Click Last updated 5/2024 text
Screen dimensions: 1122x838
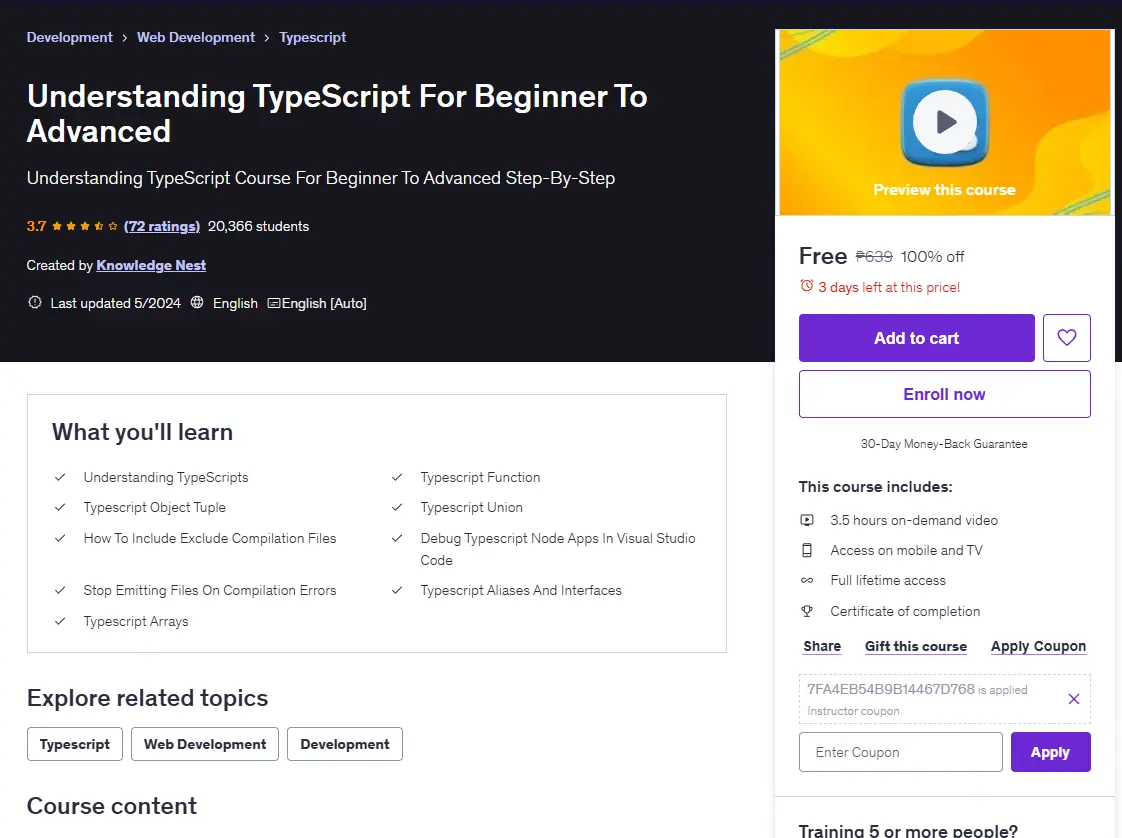pyautogui.click(x=116, y=303)
